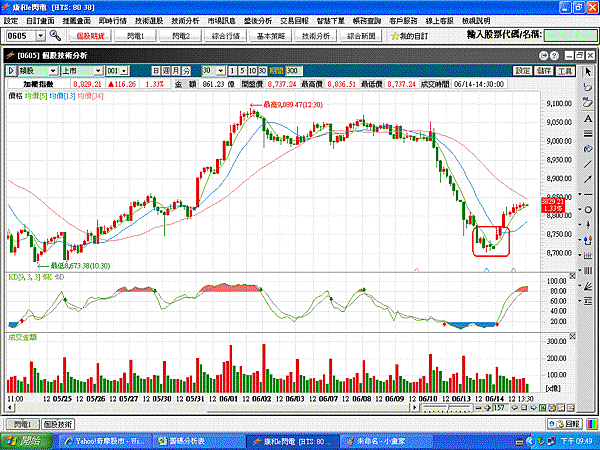Viewport: 600px width, 450px height.
Task: Click the 期間 300 period input field
Action: 294,71
